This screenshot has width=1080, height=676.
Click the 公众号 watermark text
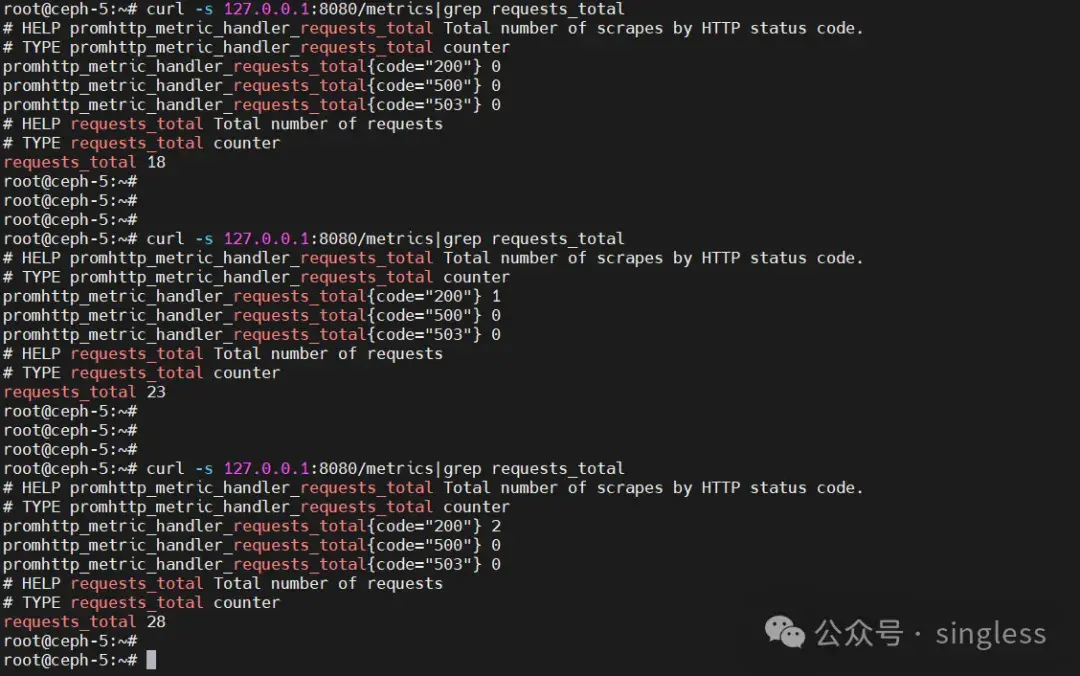tap(858, 633)
